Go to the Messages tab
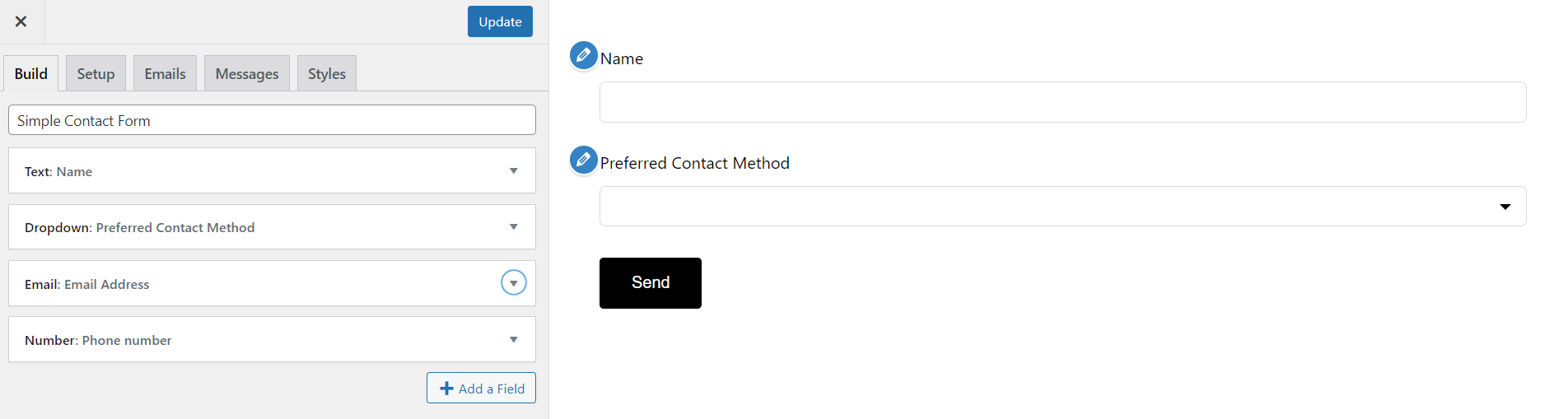Screen dimensions: 1568x419 point(247,74)
